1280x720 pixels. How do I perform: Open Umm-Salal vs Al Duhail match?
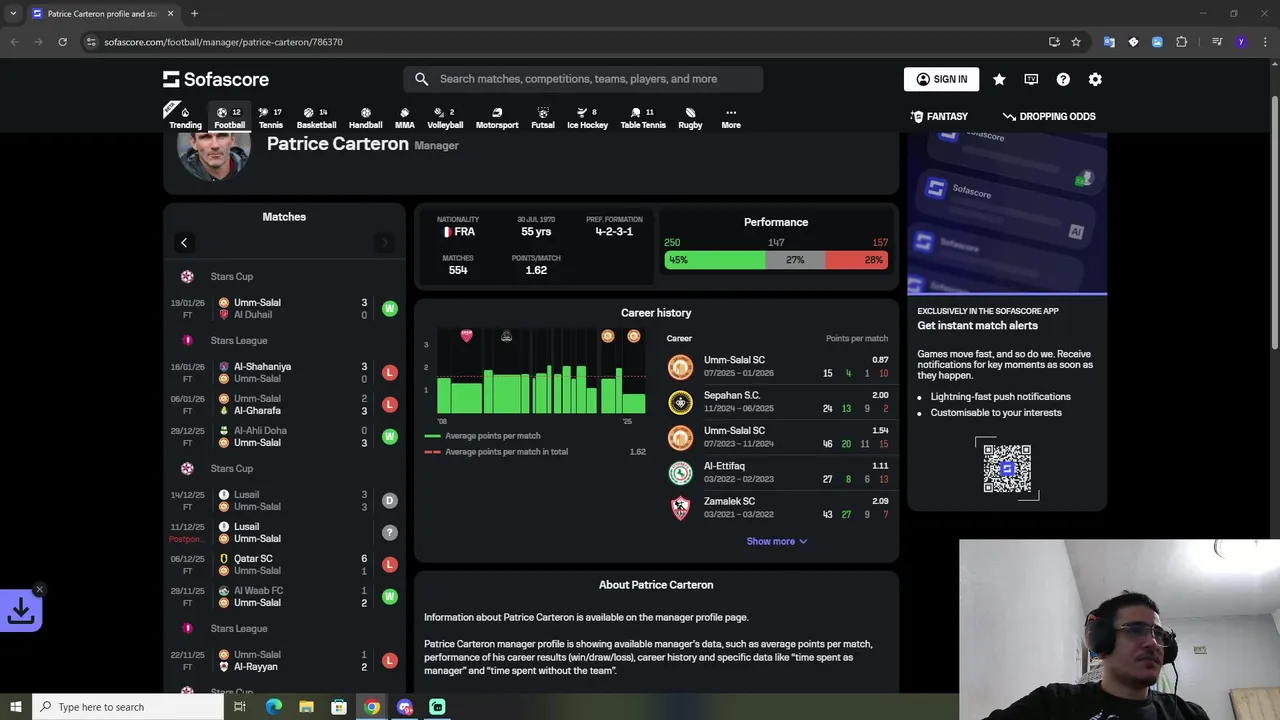pyautogui.click(x=284, y=308)
